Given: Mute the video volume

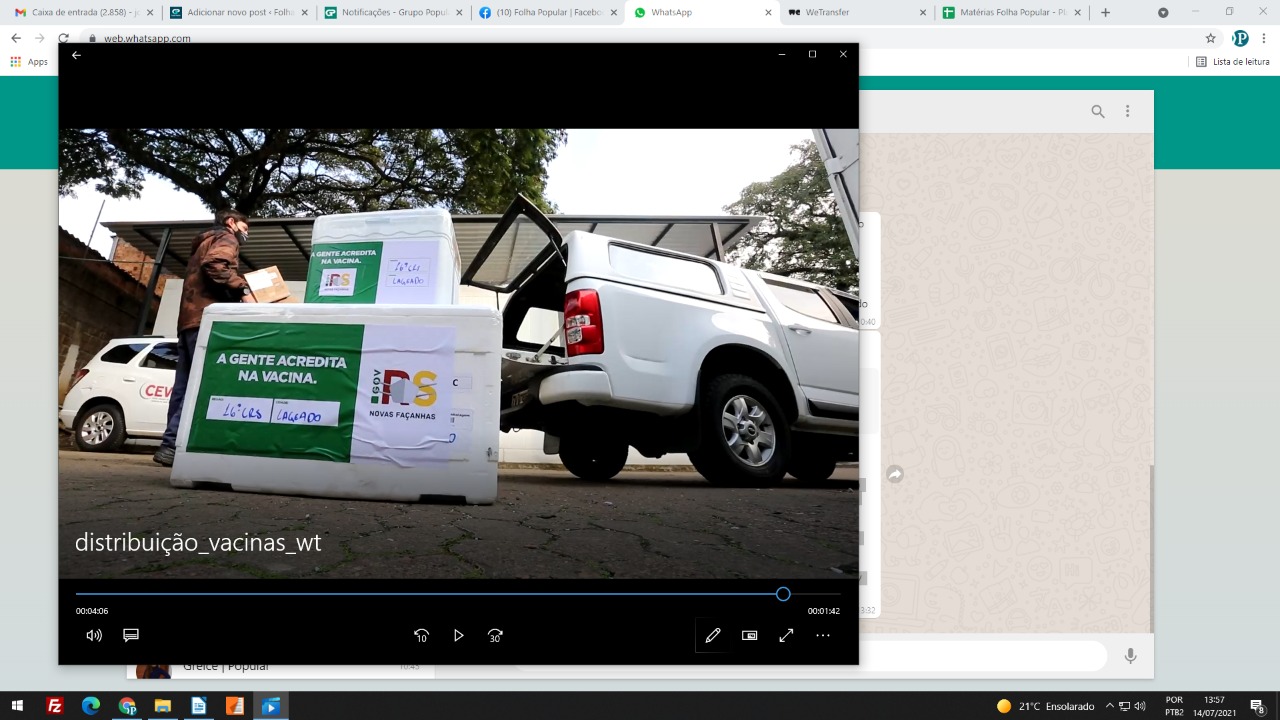Looking at the screenshot, I should click(x=94, y=635).
